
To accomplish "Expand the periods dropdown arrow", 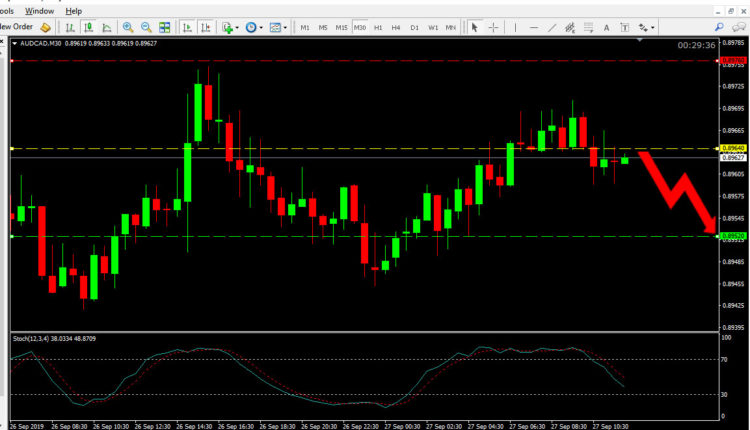I will tap(261, 28).
